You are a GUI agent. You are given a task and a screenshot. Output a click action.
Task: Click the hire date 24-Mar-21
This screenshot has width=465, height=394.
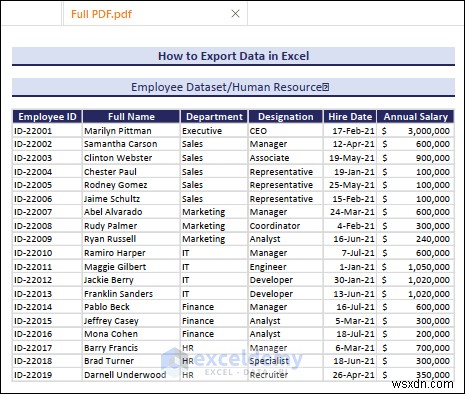coord(352,212)
